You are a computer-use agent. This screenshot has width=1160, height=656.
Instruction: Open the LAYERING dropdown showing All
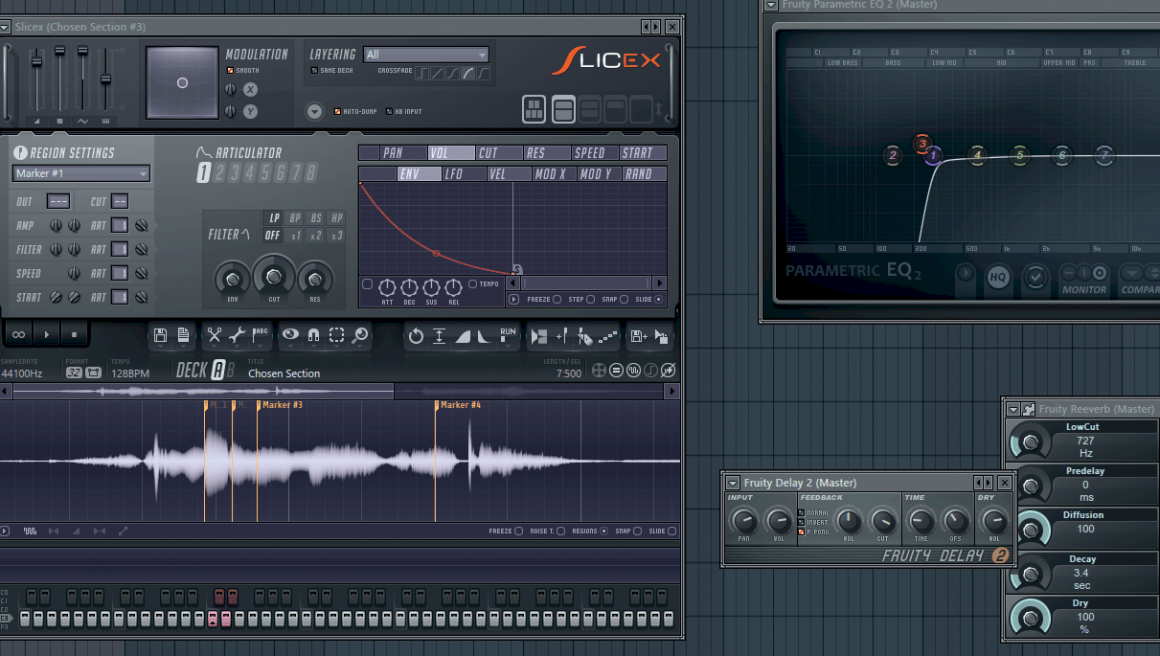[425, 54]
